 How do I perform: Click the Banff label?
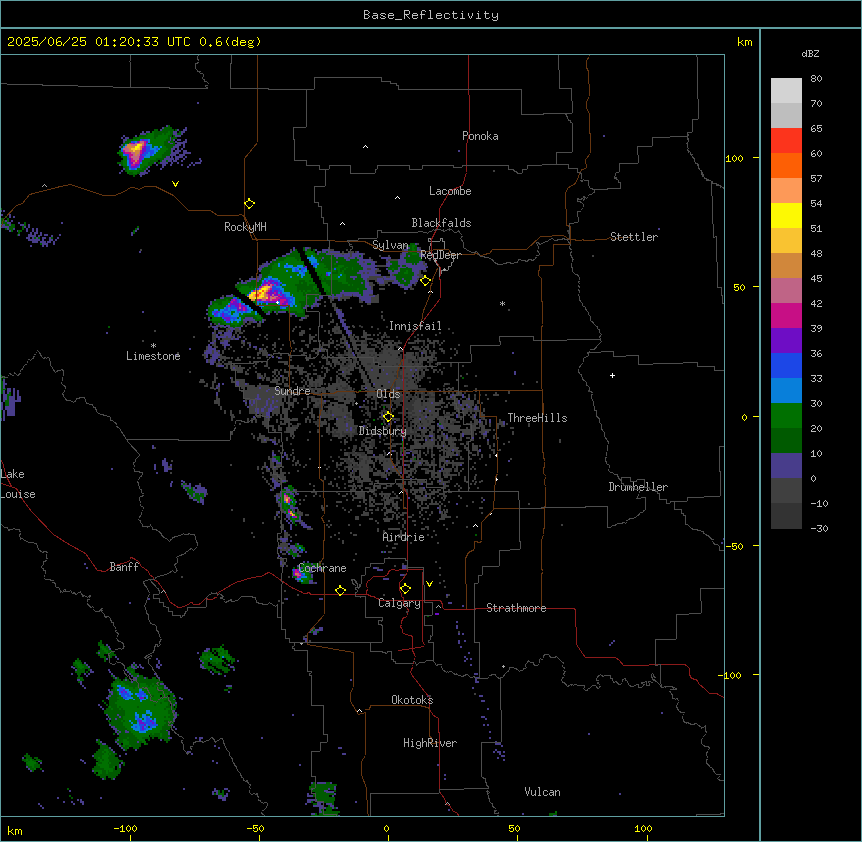[124, 567]
